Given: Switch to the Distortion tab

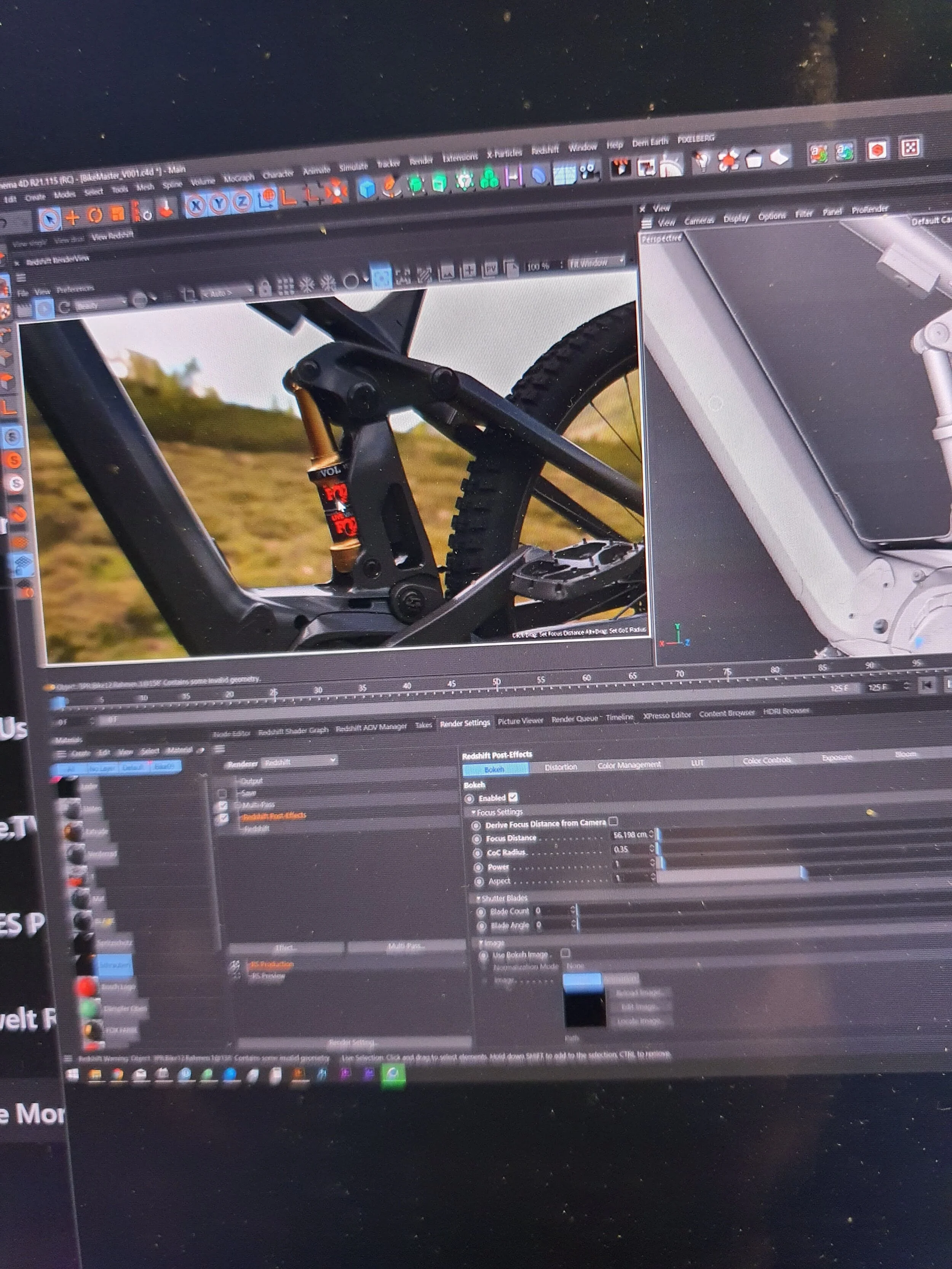Looking at the screenshot, I should (560, 767).
